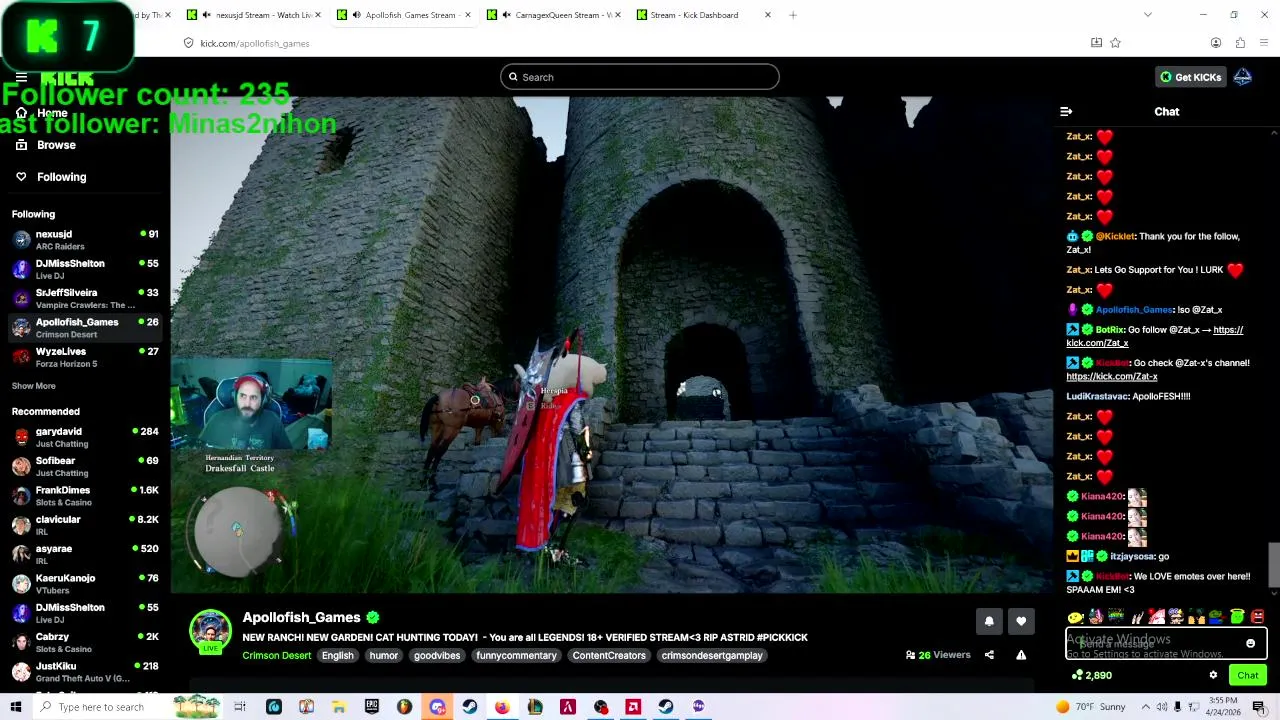The image size is (1280, 720).
Task: Click the browser address bar URL
Action: point(254,43)
